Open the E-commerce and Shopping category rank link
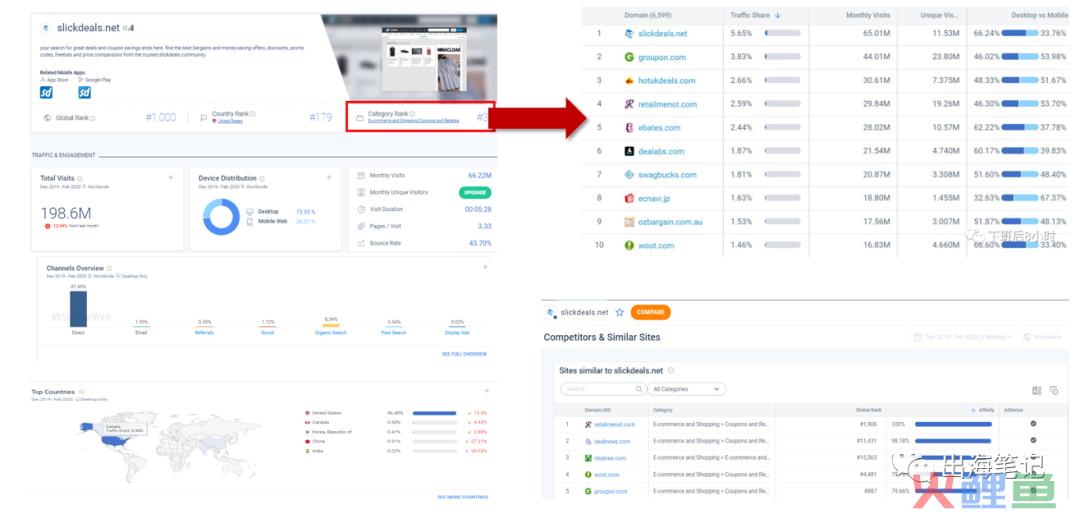 click(x=413, y=121)
